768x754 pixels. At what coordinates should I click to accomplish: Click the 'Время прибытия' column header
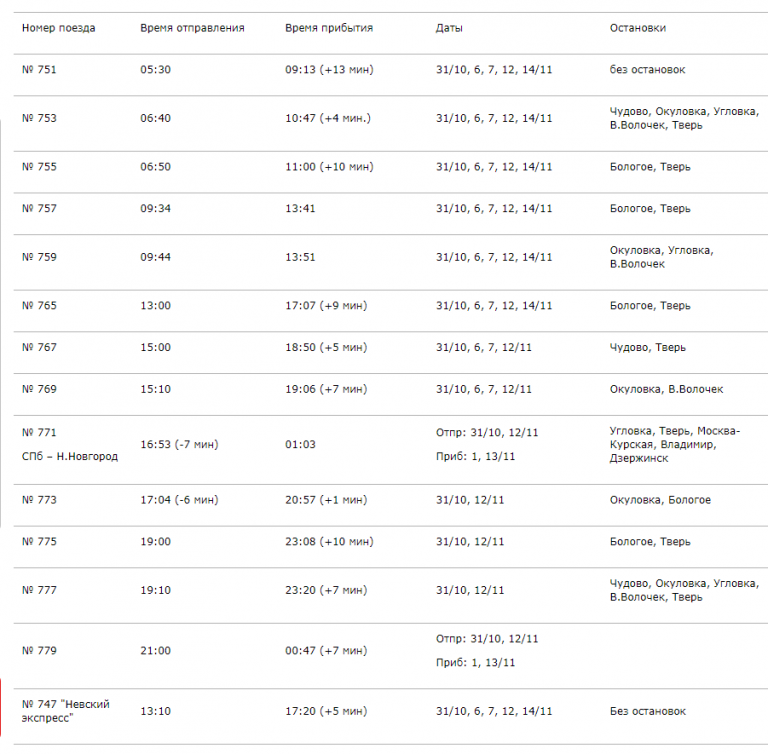329,28
